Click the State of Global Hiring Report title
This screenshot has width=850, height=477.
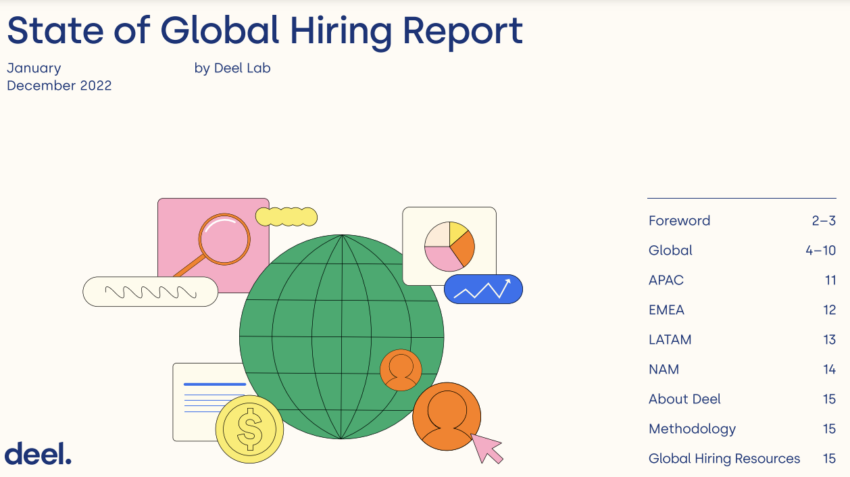click(x=265, y=30)
